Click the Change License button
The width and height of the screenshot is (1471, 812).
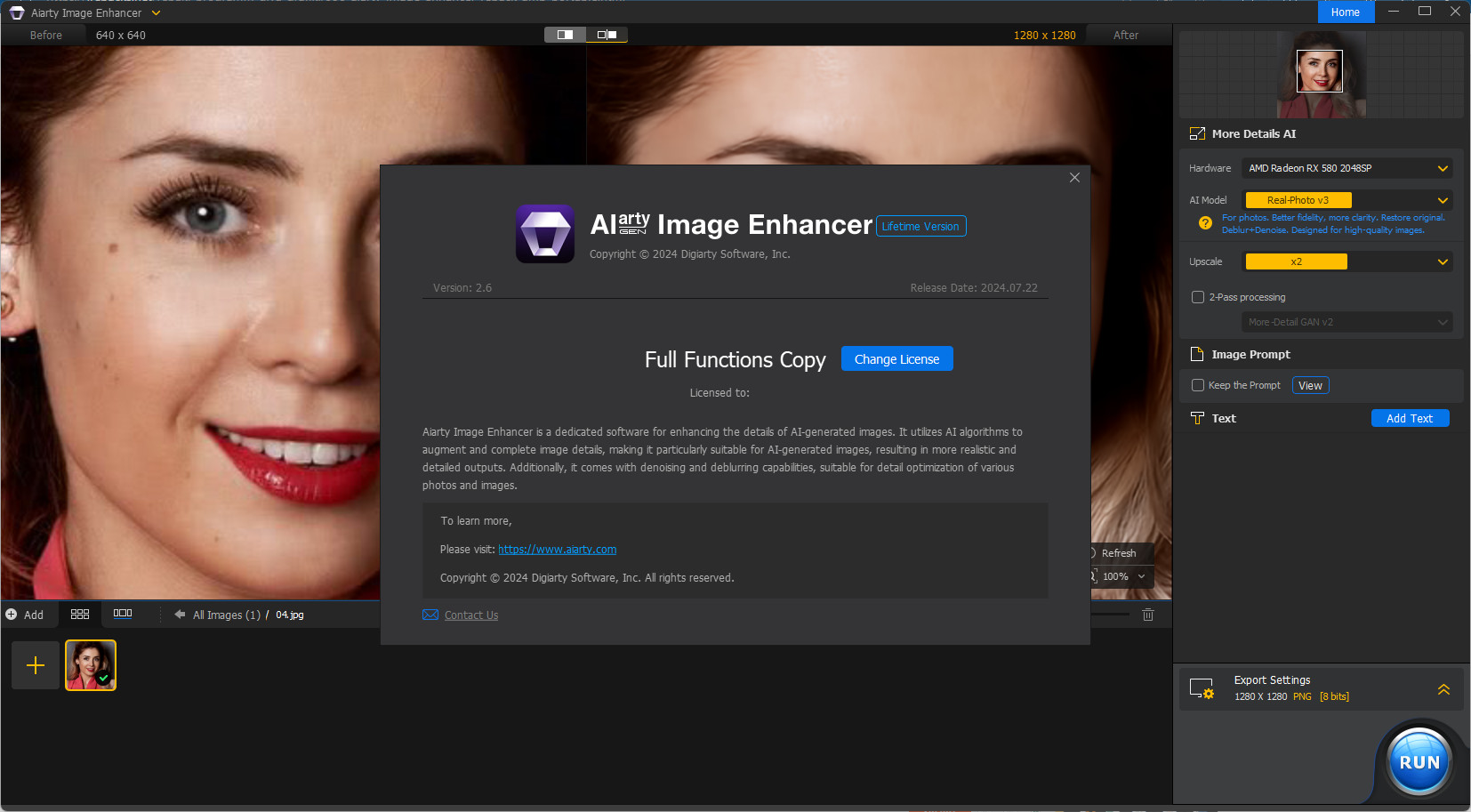click(x=896, y=359)
